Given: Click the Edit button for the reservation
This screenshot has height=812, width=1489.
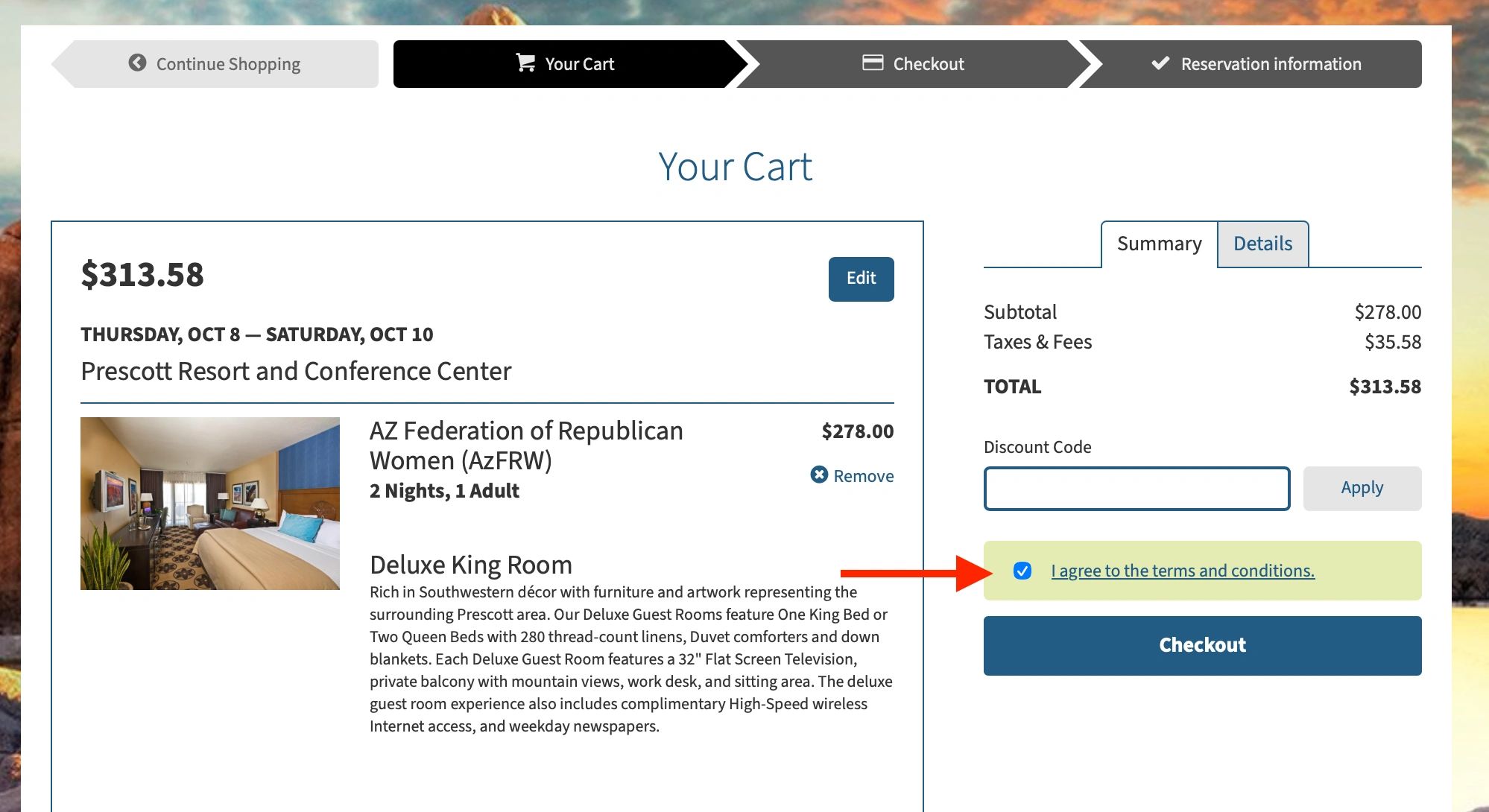Looking at the screenshot, I should pyautogui.click(x=861, y=279).
